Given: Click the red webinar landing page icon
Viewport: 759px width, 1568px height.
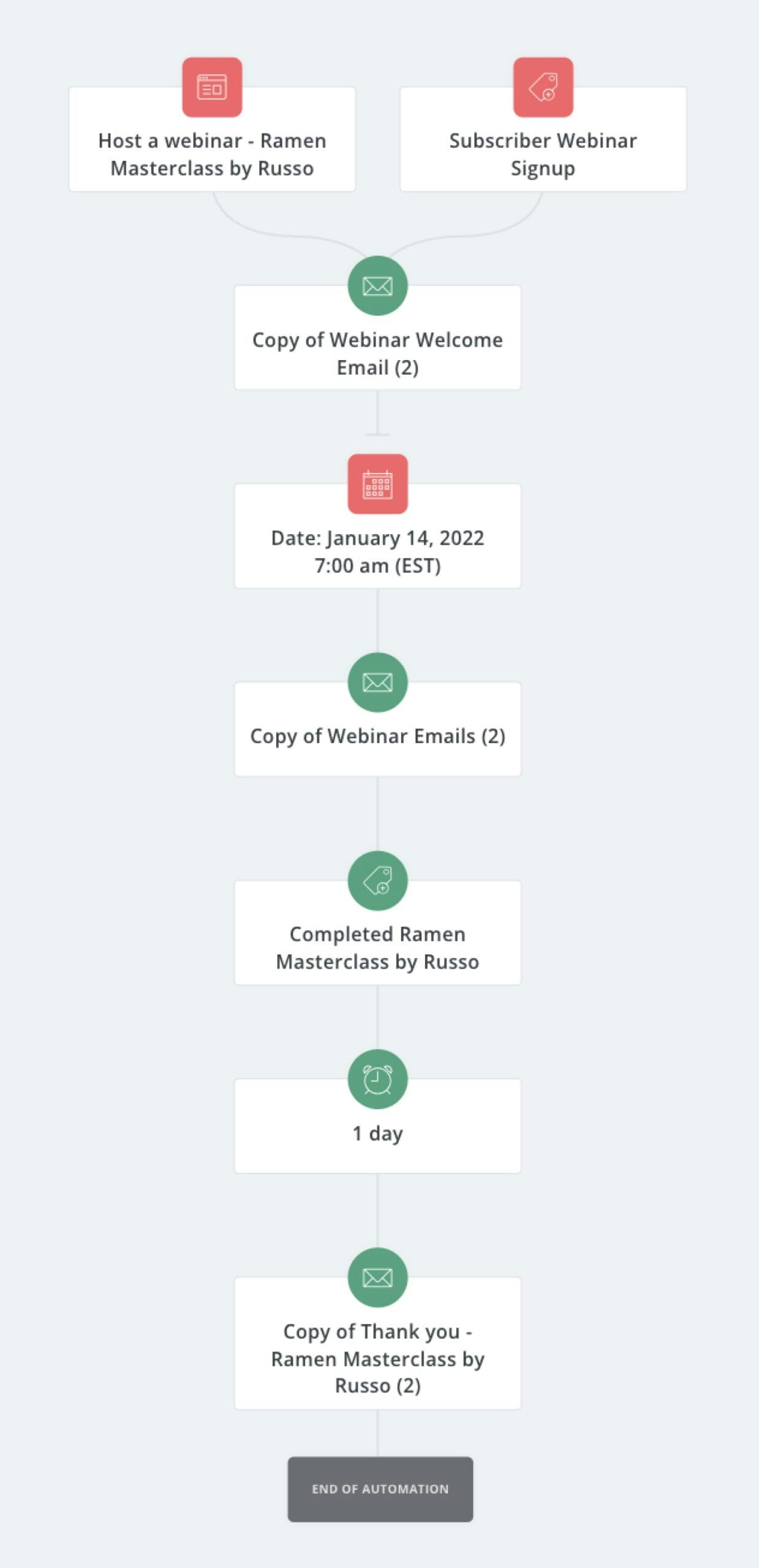Looking at the screenshot, I should pos(212,87).
